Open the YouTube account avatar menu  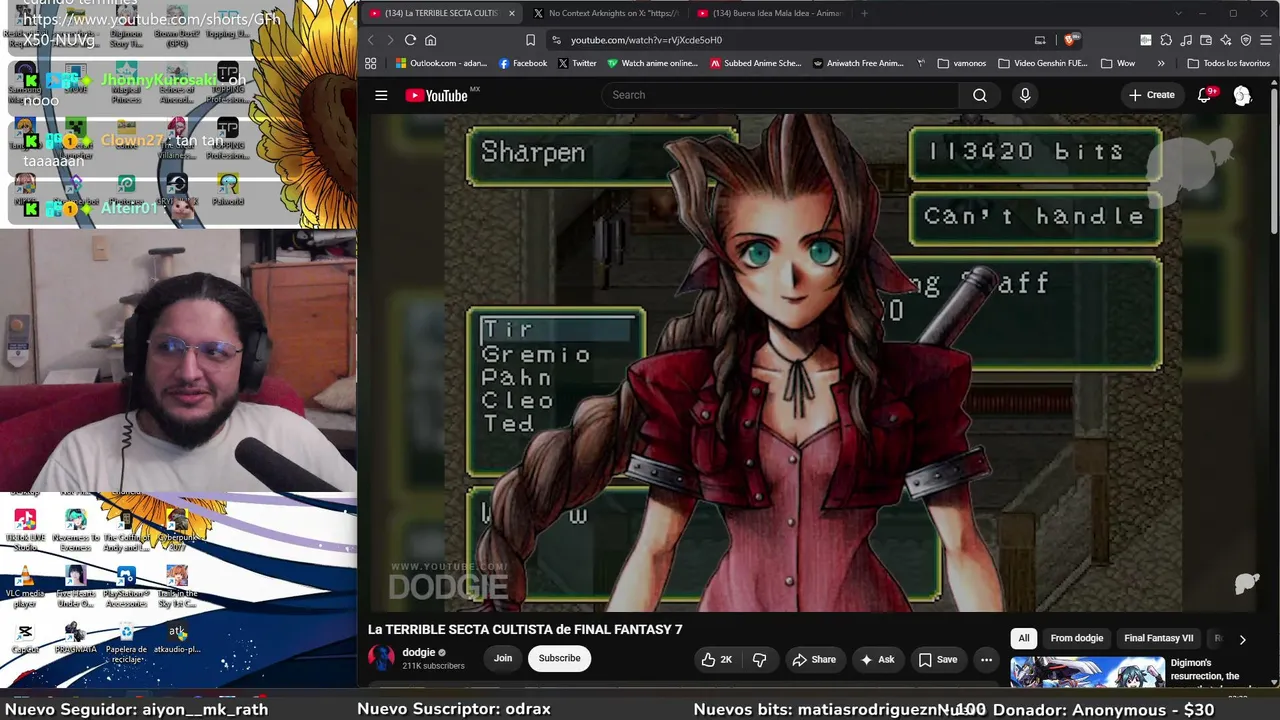tap(1242, 95)
